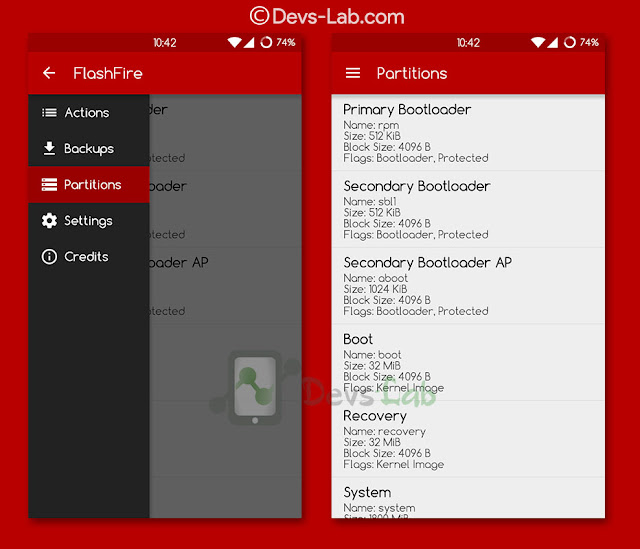The image size is (640, 549).
Task: Open Credits from the navigation drawer
Action: point(89,256)
